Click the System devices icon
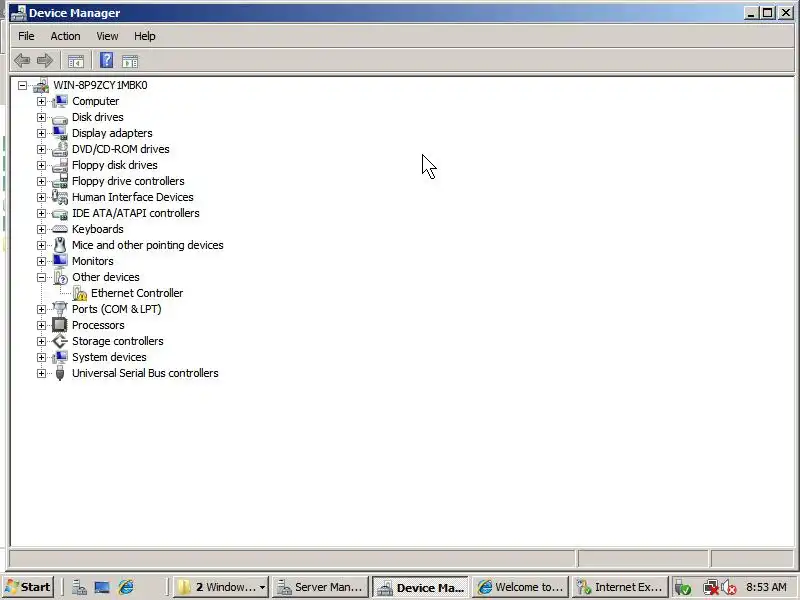 coord(60,357)
